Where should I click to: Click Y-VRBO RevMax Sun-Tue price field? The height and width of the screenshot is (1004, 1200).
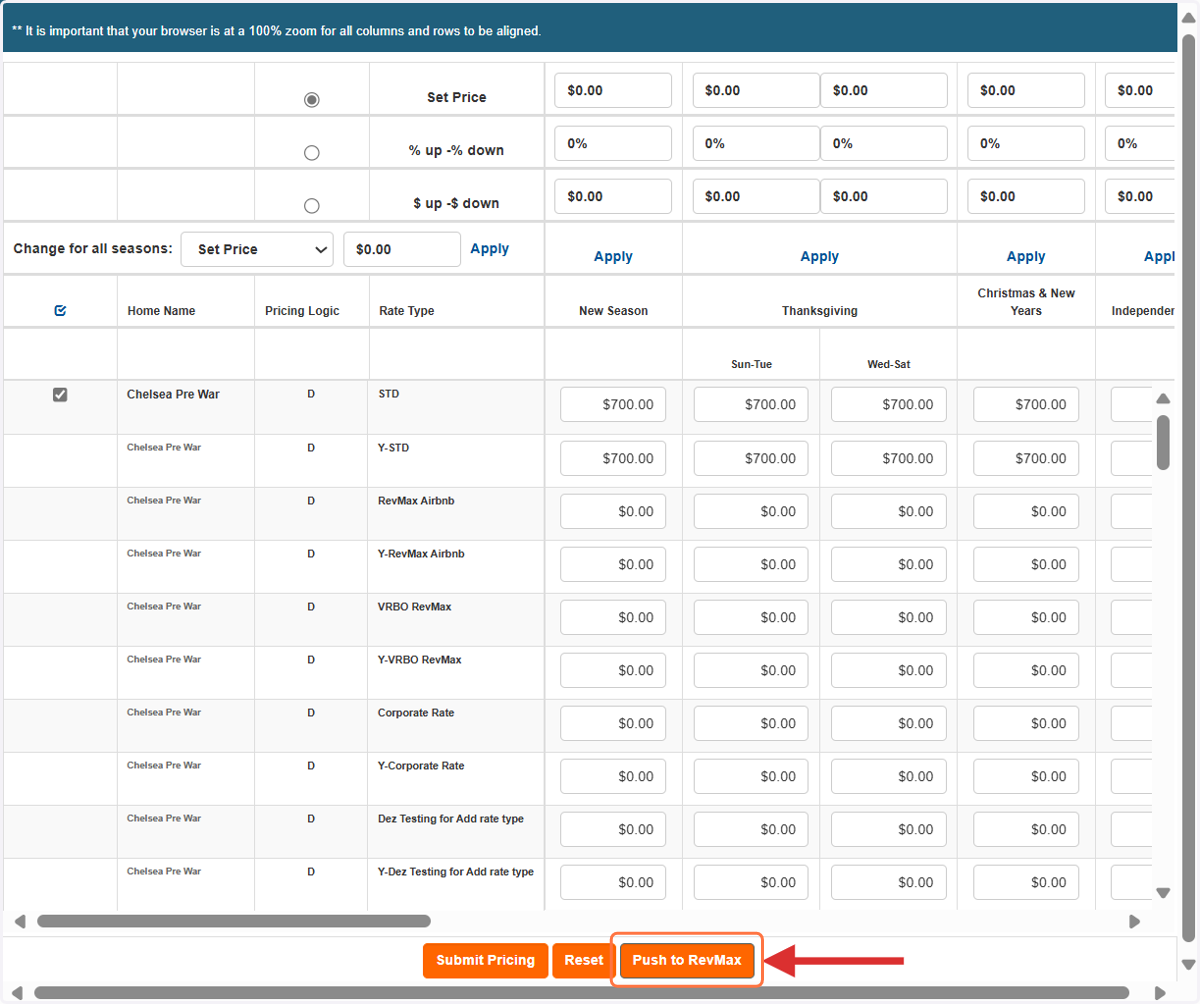click(x=751, y=670)
